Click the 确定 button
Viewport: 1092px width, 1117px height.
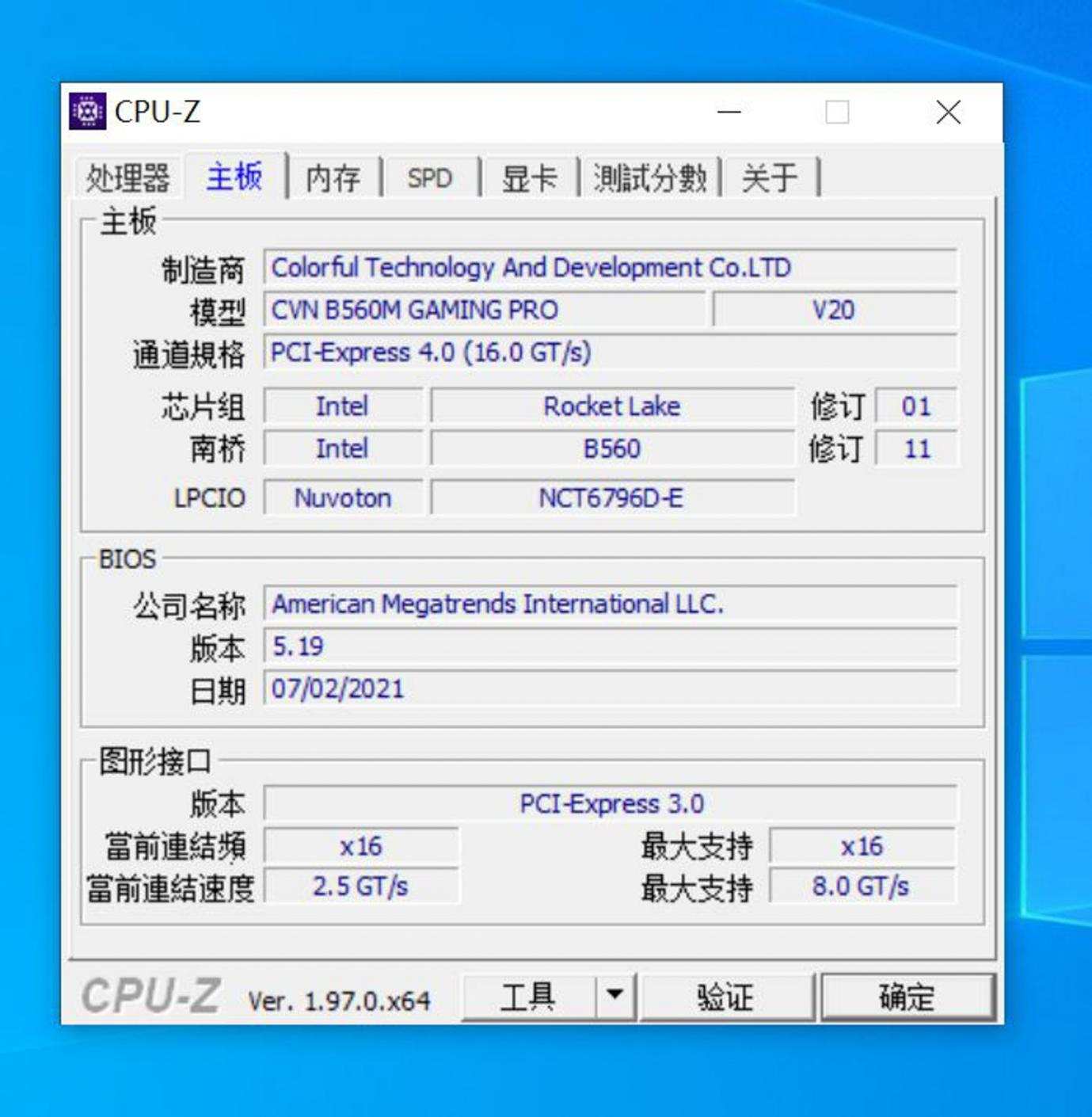click(x=907, y=997)
